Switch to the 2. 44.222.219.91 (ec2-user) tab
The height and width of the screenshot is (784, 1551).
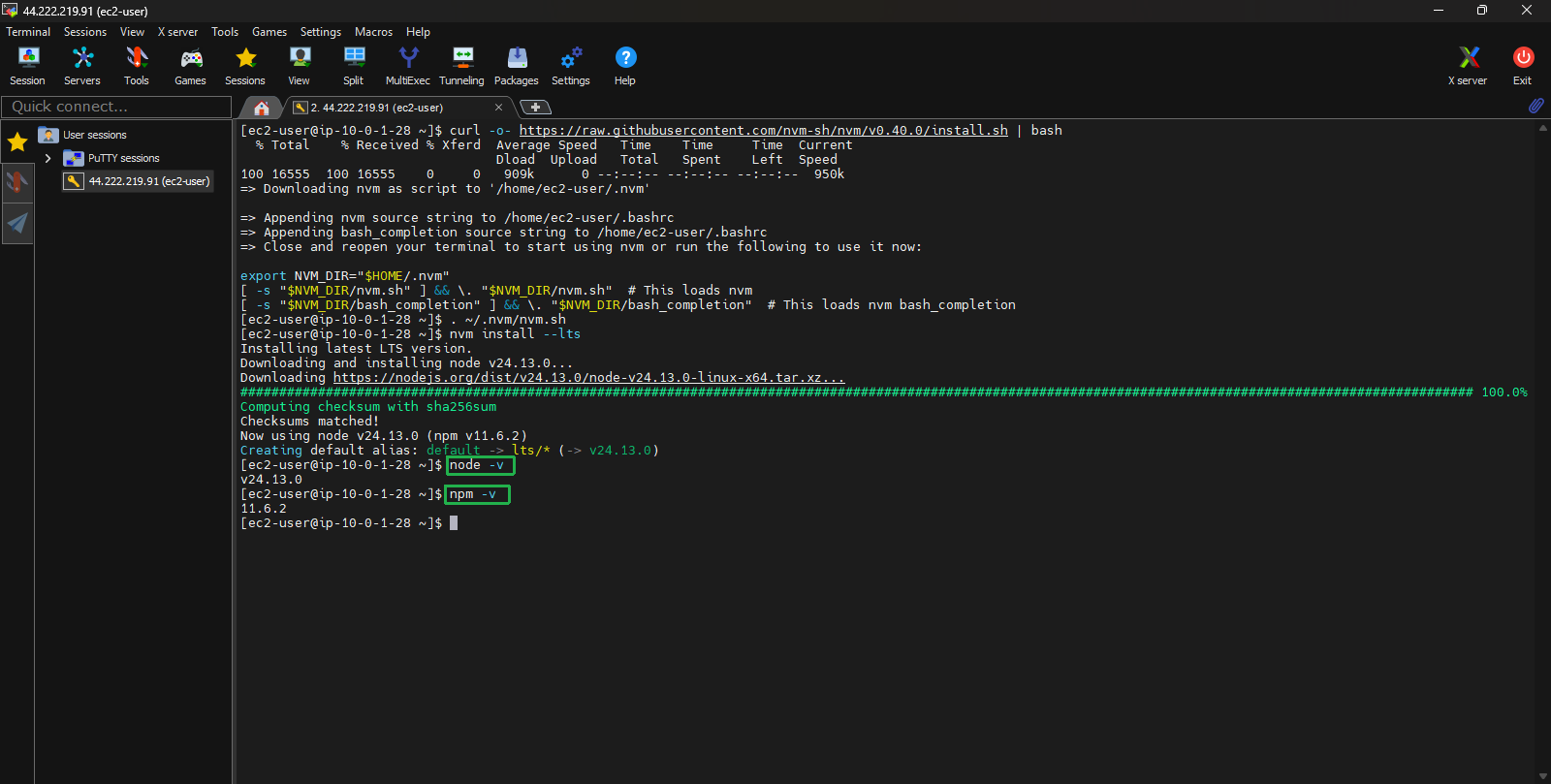pos(397,108)
